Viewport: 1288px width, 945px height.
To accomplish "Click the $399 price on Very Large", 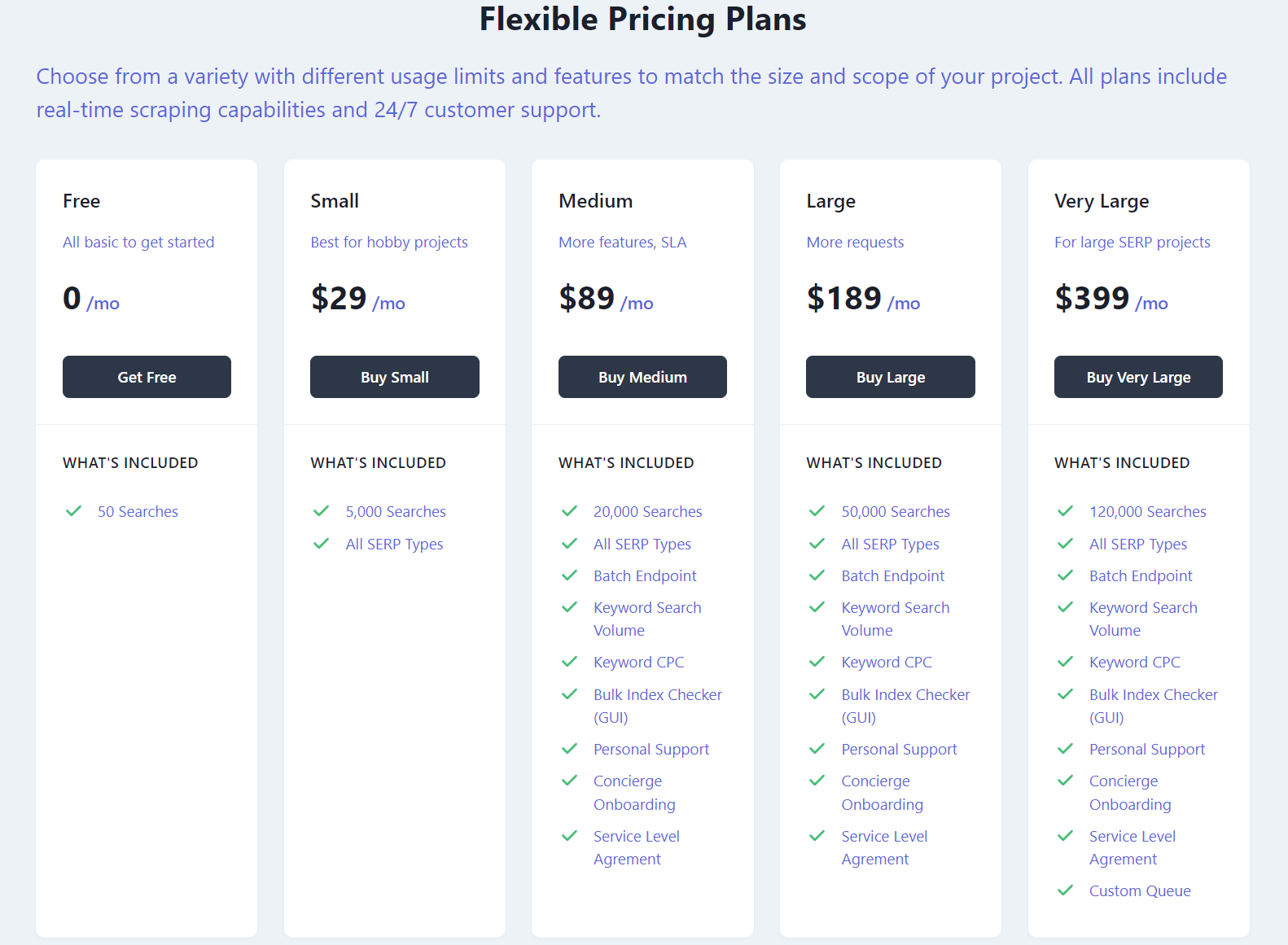I will tap(1092, 298).
